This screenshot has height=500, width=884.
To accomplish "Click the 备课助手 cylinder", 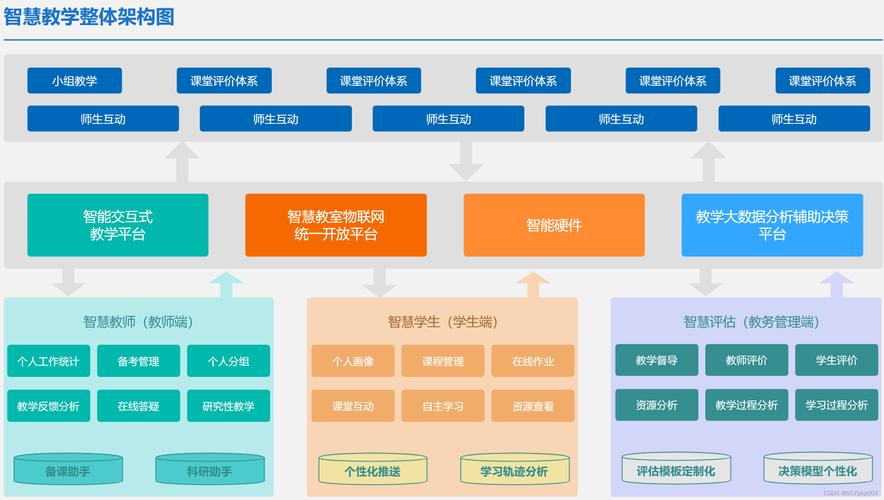I will (68, 469).
